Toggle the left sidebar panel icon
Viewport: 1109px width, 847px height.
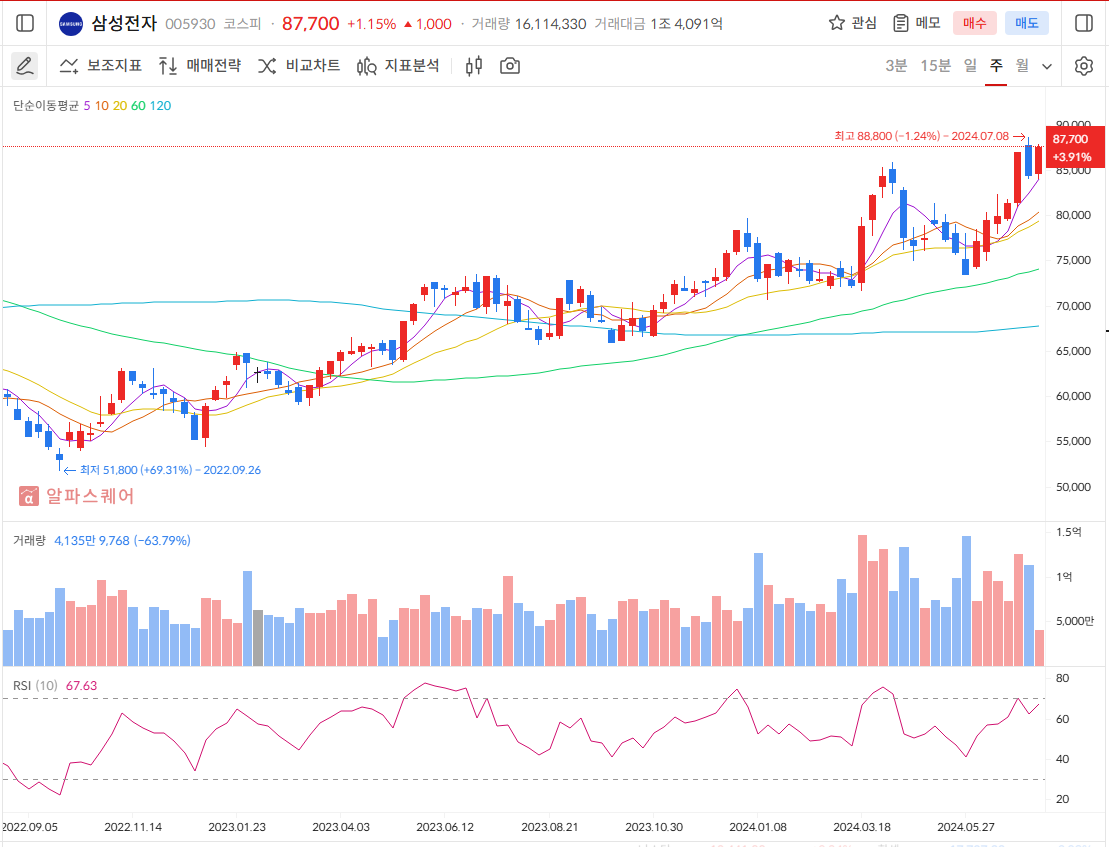pos(25,23)
